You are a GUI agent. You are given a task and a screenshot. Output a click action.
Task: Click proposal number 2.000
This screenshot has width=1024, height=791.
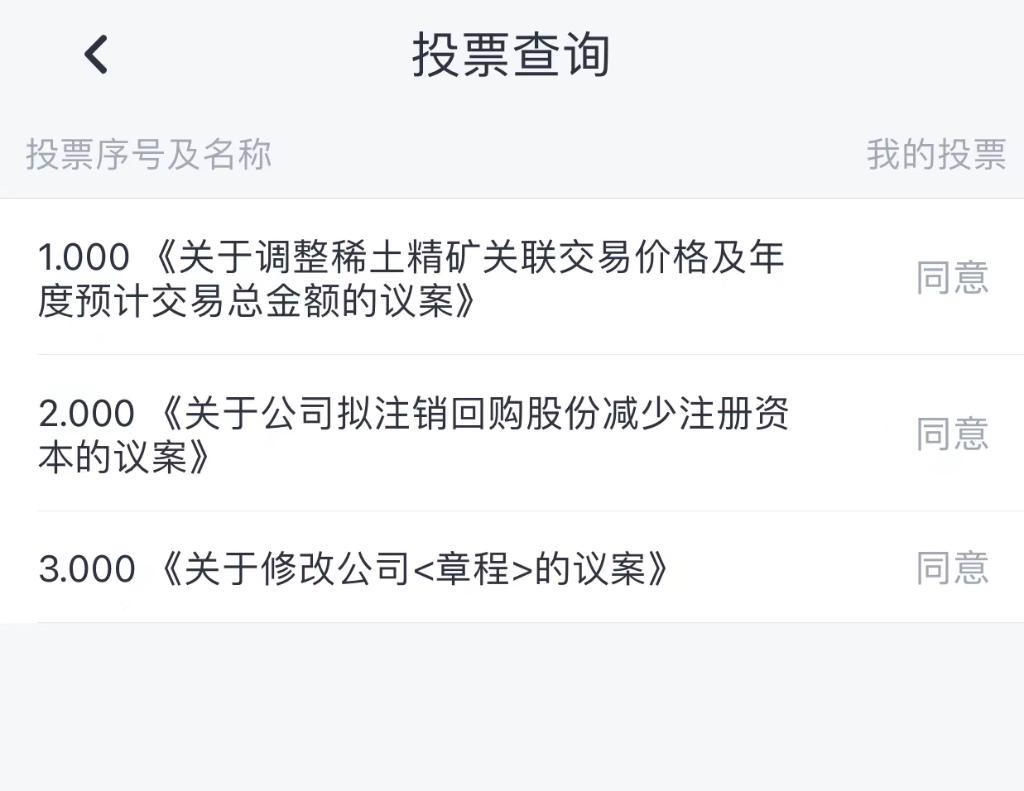(86, 414)
